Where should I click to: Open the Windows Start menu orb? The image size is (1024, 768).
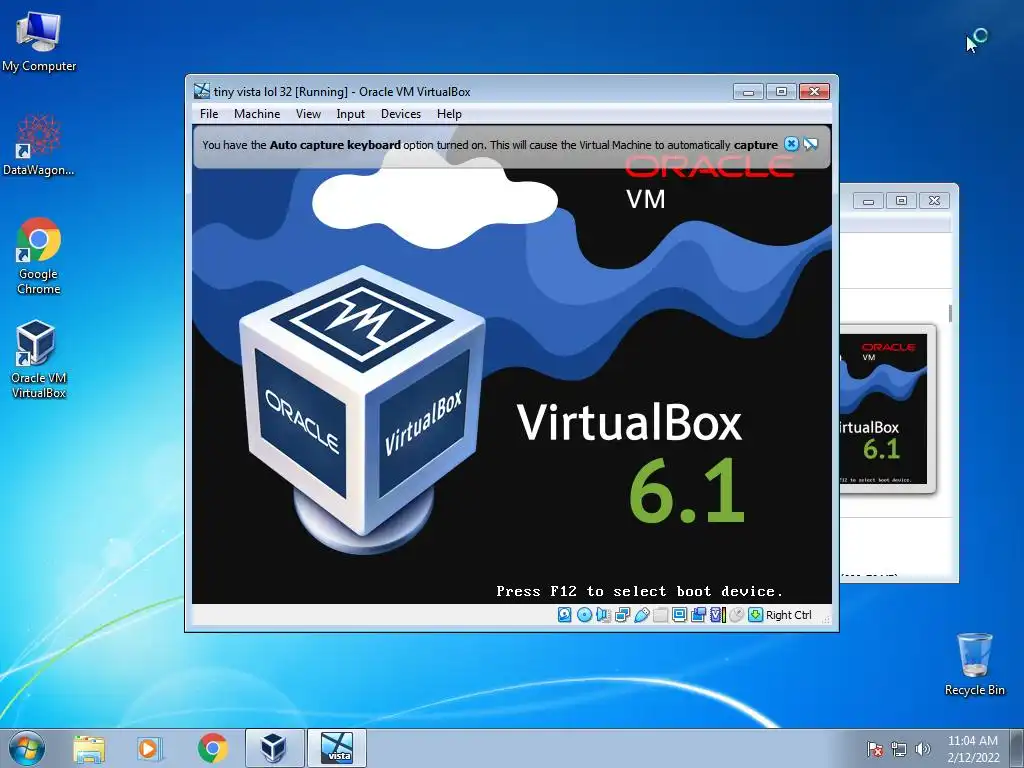[x=27, y=748]
